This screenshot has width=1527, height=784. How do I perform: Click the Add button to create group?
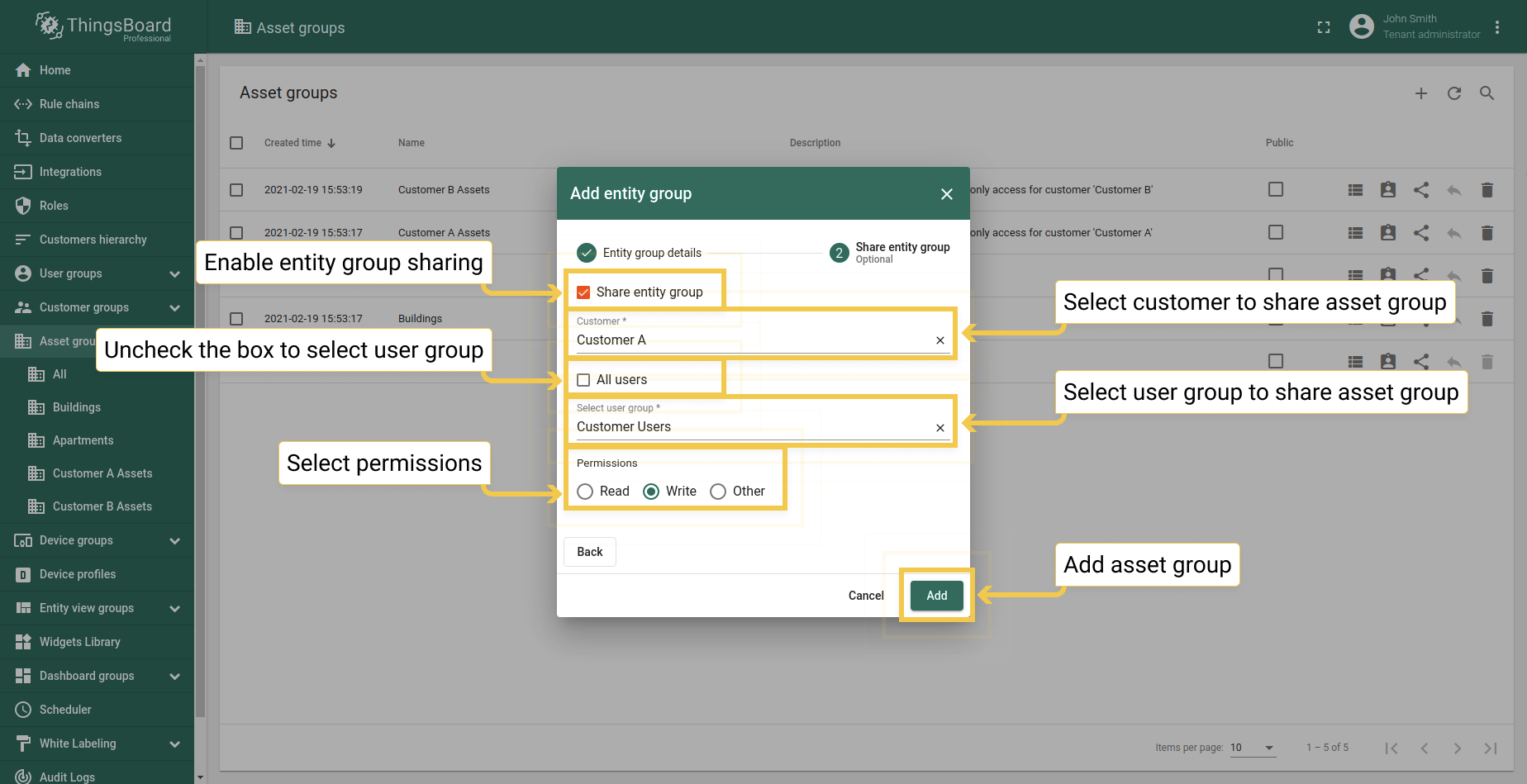(937, 596)
